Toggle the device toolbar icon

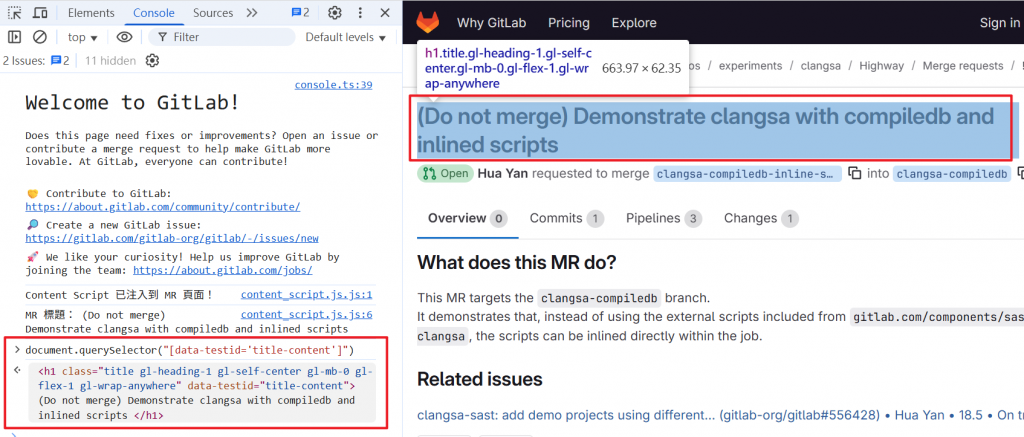[x=40, y=13]
